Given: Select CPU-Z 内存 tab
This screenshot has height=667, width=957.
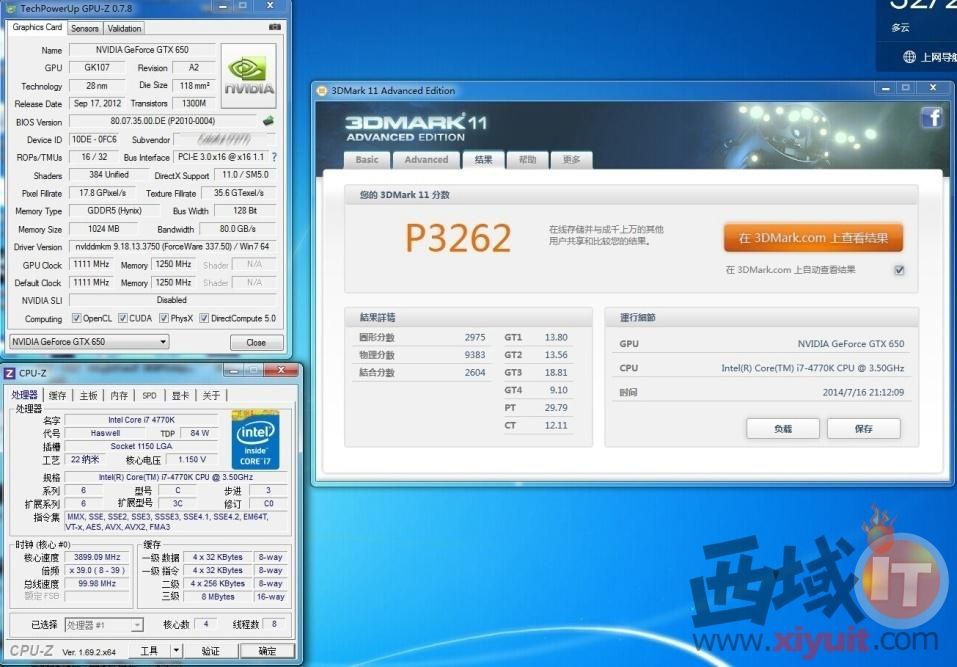Looking at the screenshot, I should [x=119, y=395].
